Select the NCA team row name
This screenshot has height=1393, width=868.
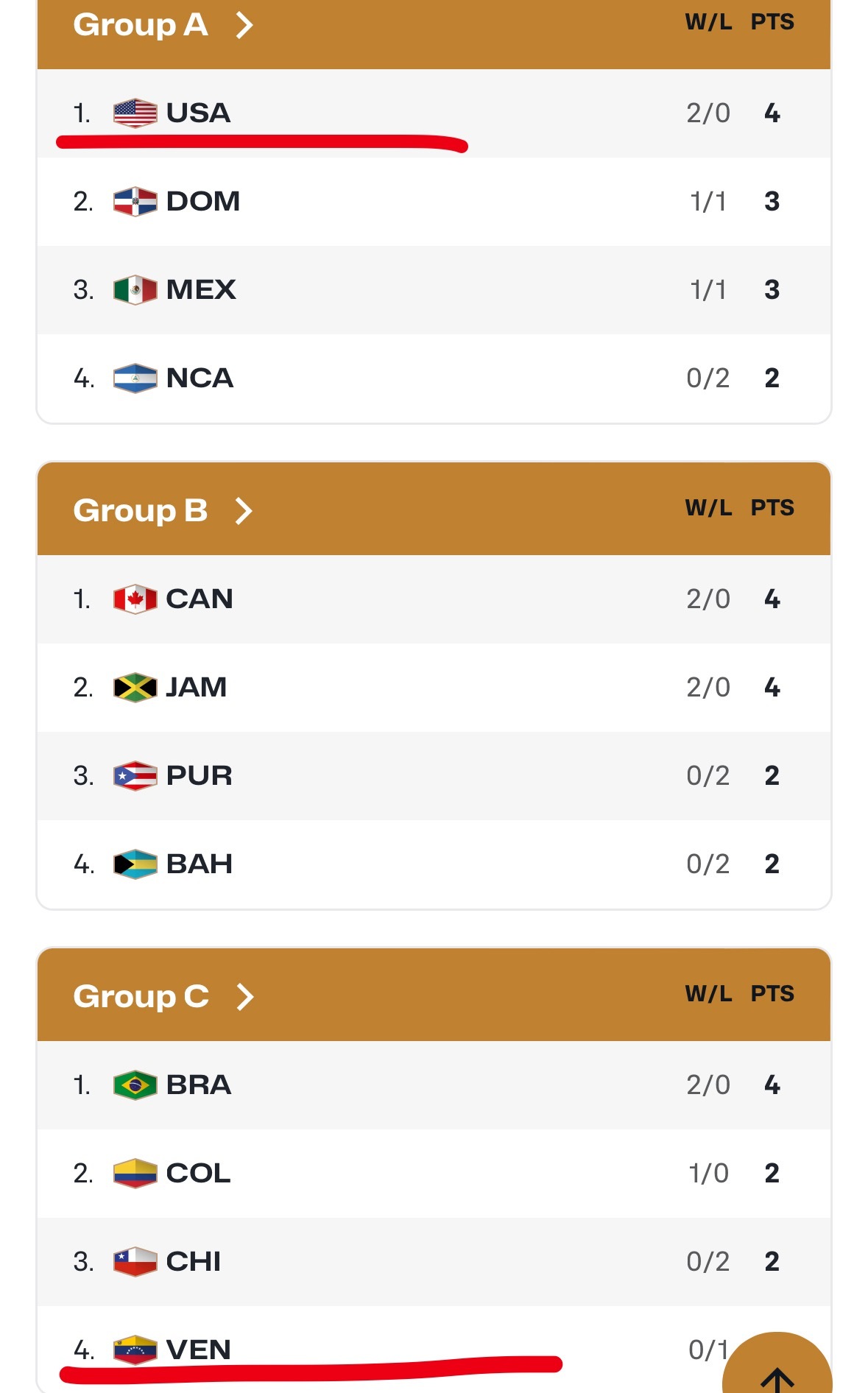200,378
